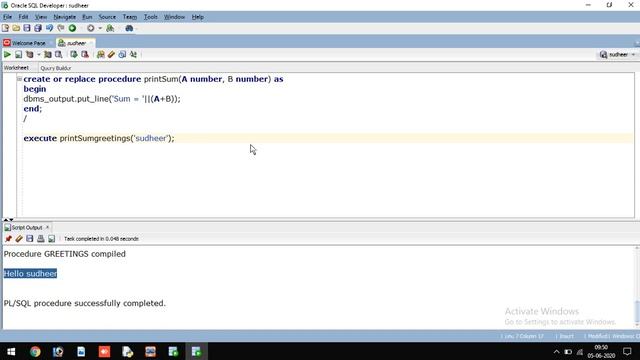Click the Back navigation circle icon
Screen dimensions: 640x360
91,28
